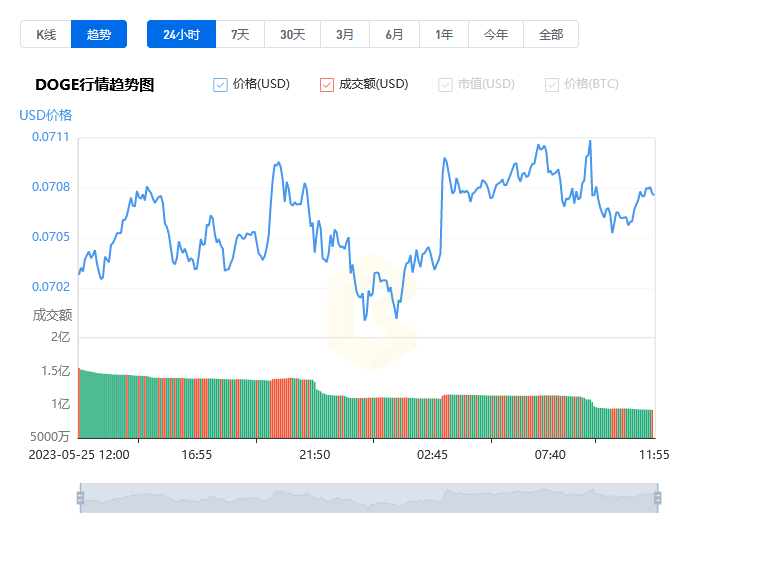Toggle the 价格(USD) checkbox
780x563 pixels.
point(221,85)
